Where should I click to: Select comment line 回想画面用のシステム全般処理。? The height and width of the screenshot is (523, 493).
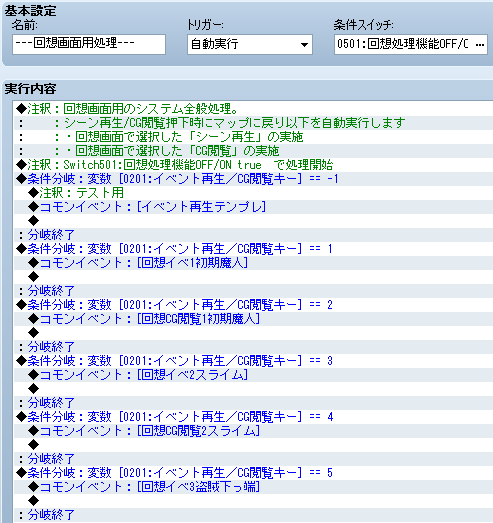pyautogui.click(x=254, y=109)
